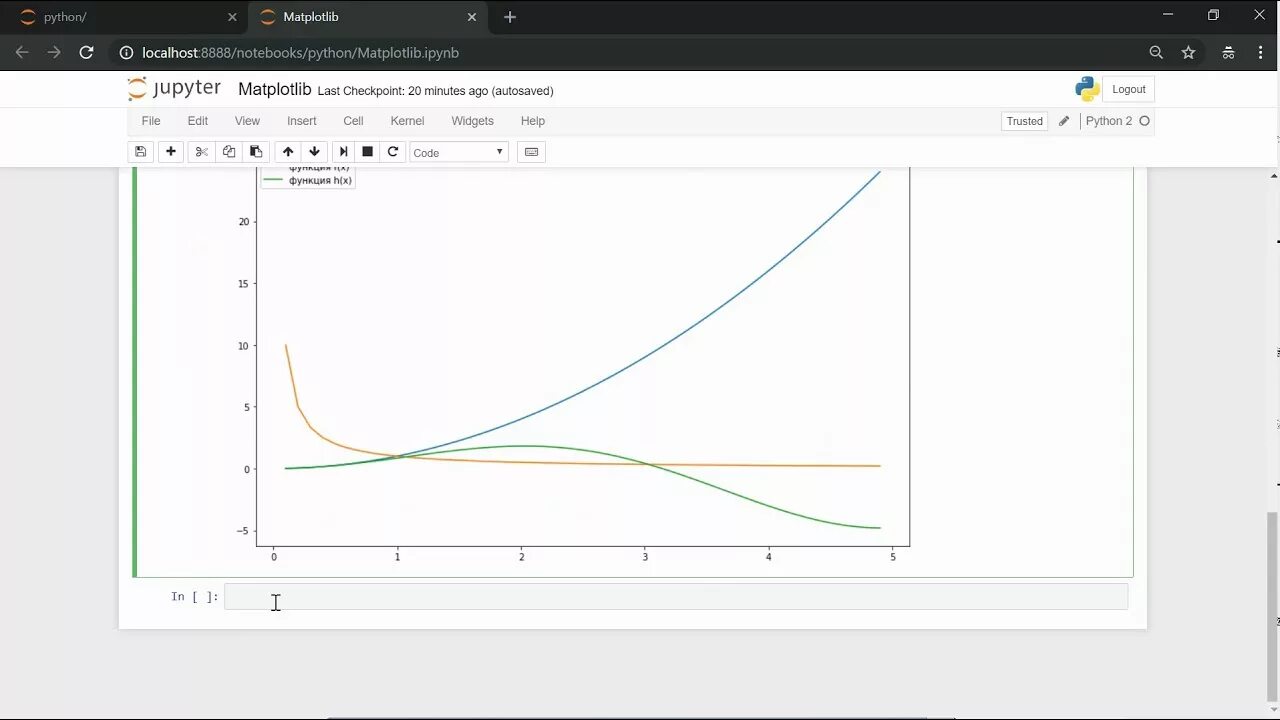Switch to the python/ browser tab
Screen dimensions: 1280x720
[125, 17]
